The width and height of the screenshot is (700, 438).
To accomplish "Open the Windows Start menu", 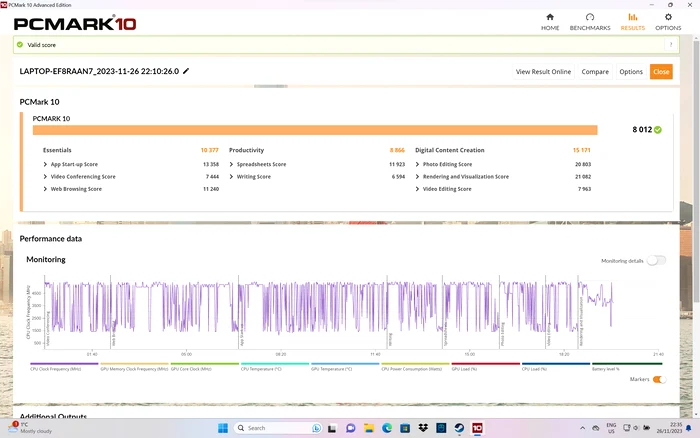I will tap(223, 428).
